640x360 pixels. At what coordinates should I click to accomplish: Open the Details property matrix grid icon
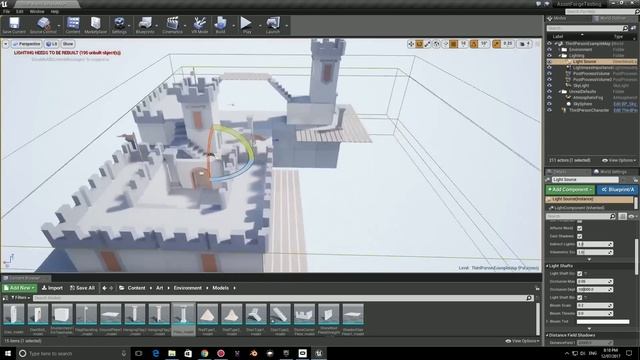click(x=622, y=216)
